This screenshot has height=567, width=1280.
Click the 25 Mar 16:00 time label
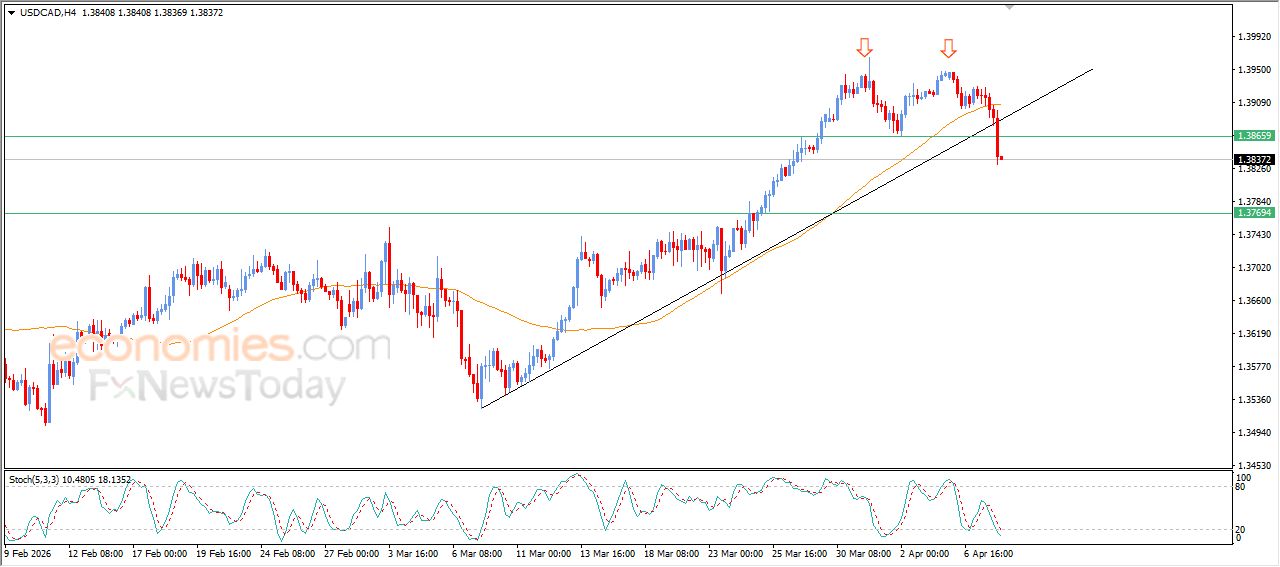pos(799,552)
